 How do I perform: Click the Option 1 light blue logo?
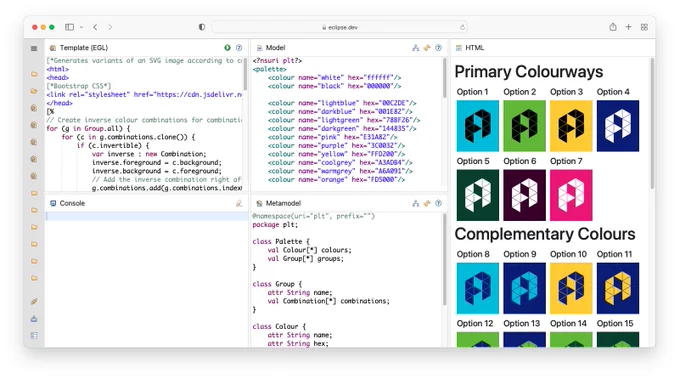(477, 126)
